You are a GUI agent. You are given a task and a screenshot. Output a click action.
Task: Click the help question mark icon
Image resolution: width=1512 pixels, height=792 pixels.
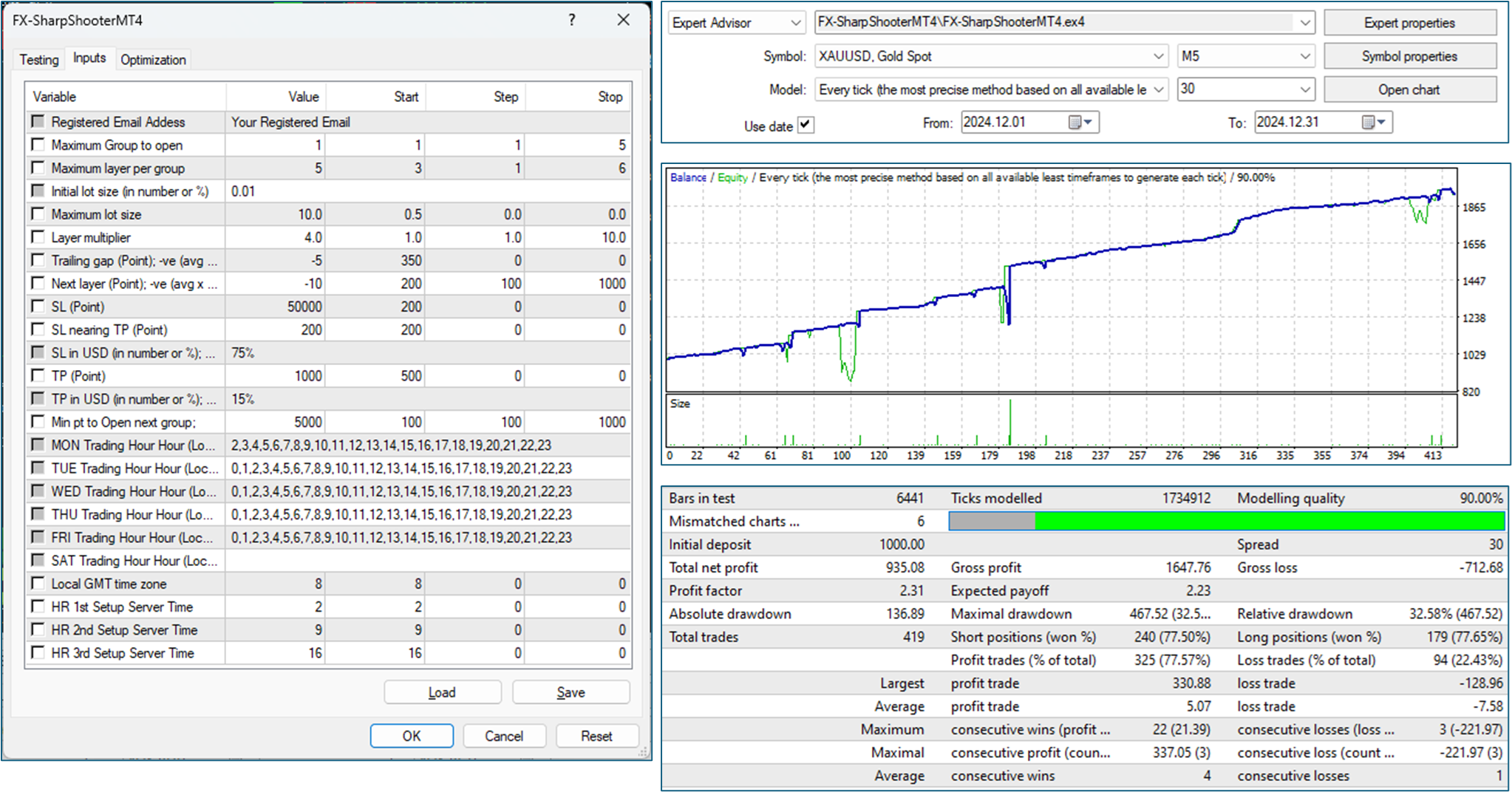(x=571, y=20)
